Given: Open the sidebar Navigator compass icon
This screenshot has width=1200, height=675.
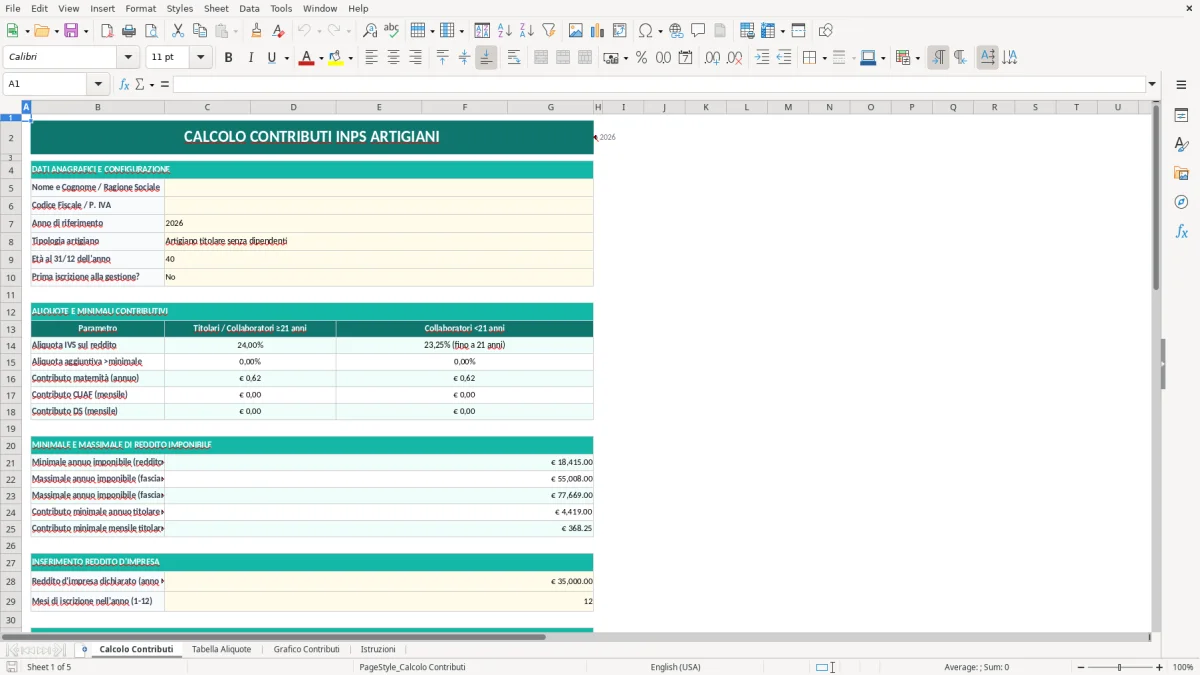Looking at the screenshot, I should tap(1181, 202).
